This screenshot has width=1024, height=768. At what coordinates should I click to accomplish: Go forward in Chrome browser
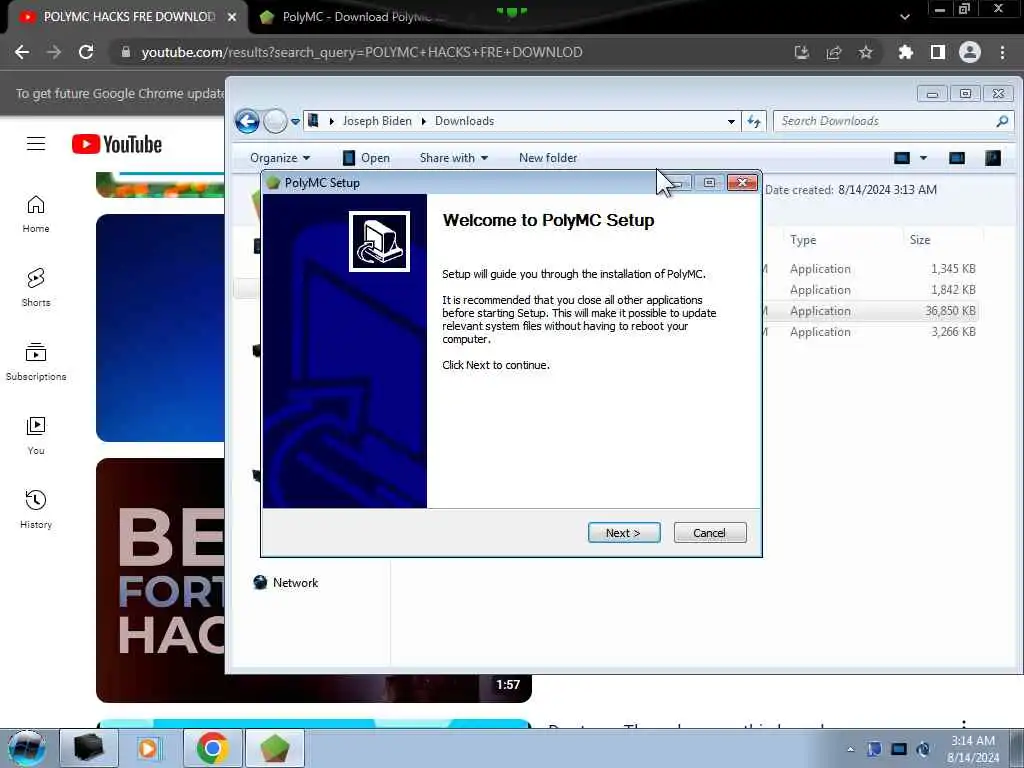[54, 52]
